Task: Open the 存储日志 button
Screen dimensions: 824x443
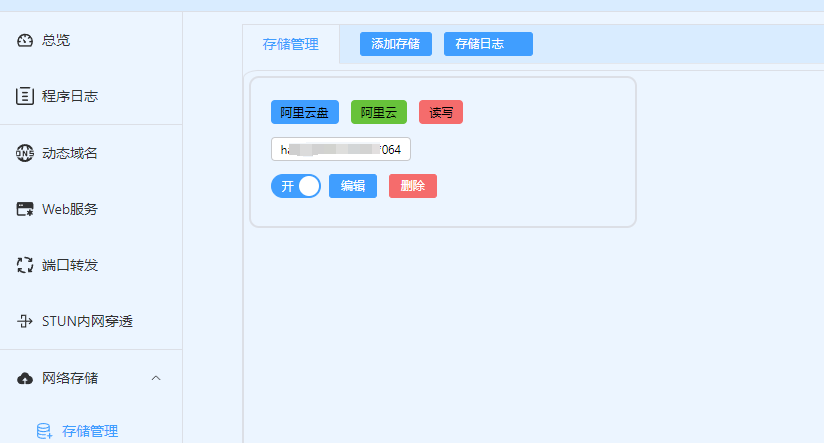Action: pyautogui.click(x=487, y=44)
